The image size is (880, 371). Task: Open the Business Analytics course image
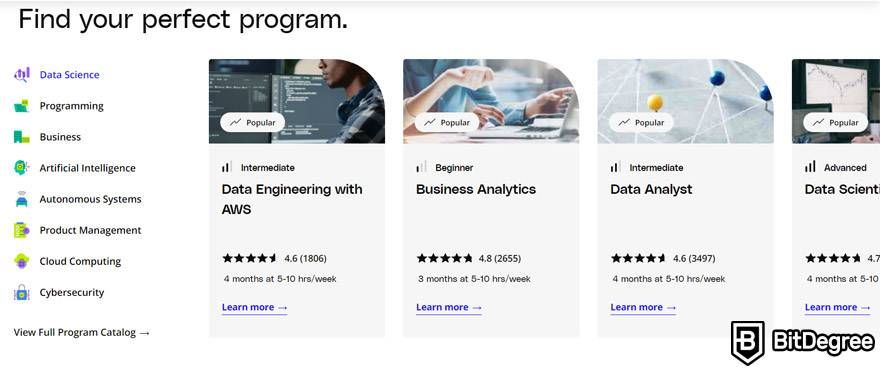491,101
